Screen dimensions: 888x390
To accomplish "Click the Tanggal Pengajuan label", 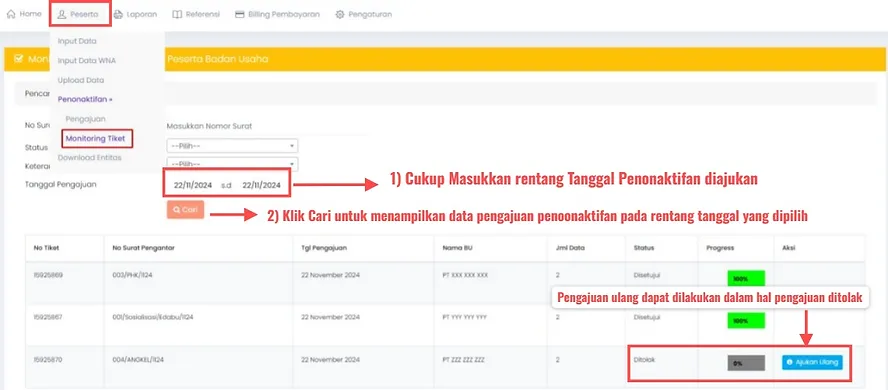I will [x=61, y=185].
